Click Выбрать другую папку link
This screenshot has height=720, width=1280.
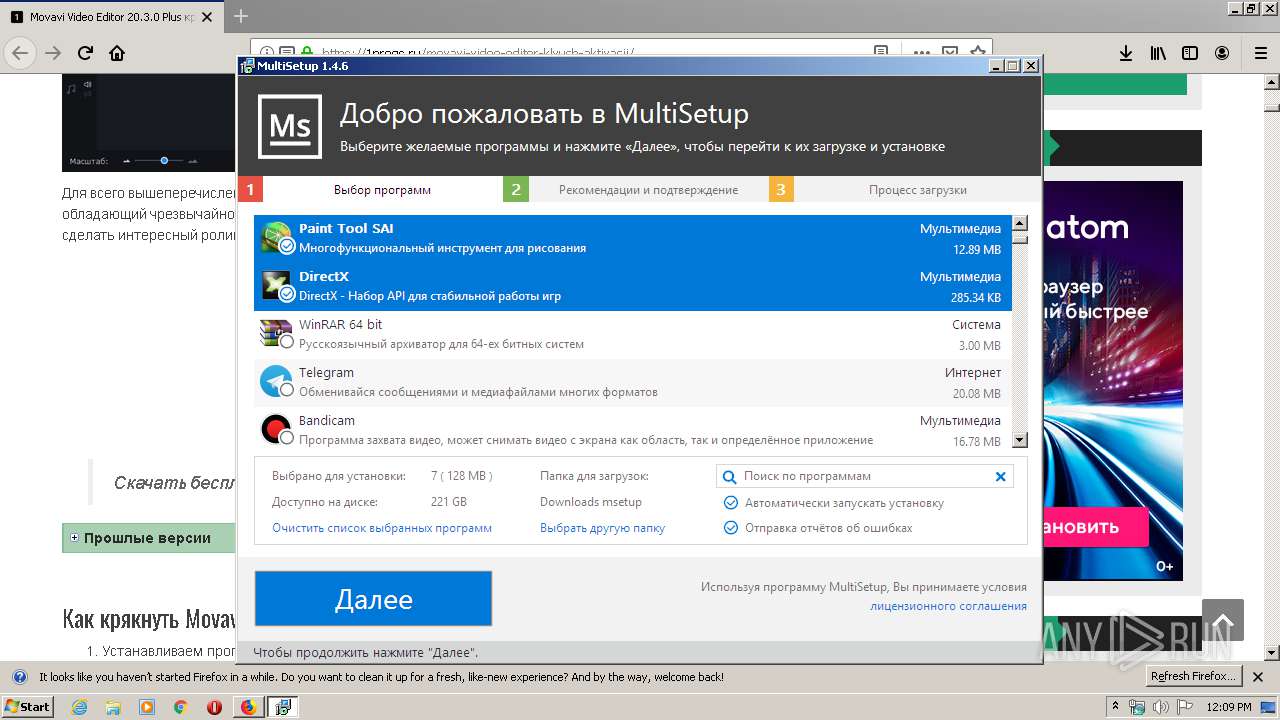602,528
